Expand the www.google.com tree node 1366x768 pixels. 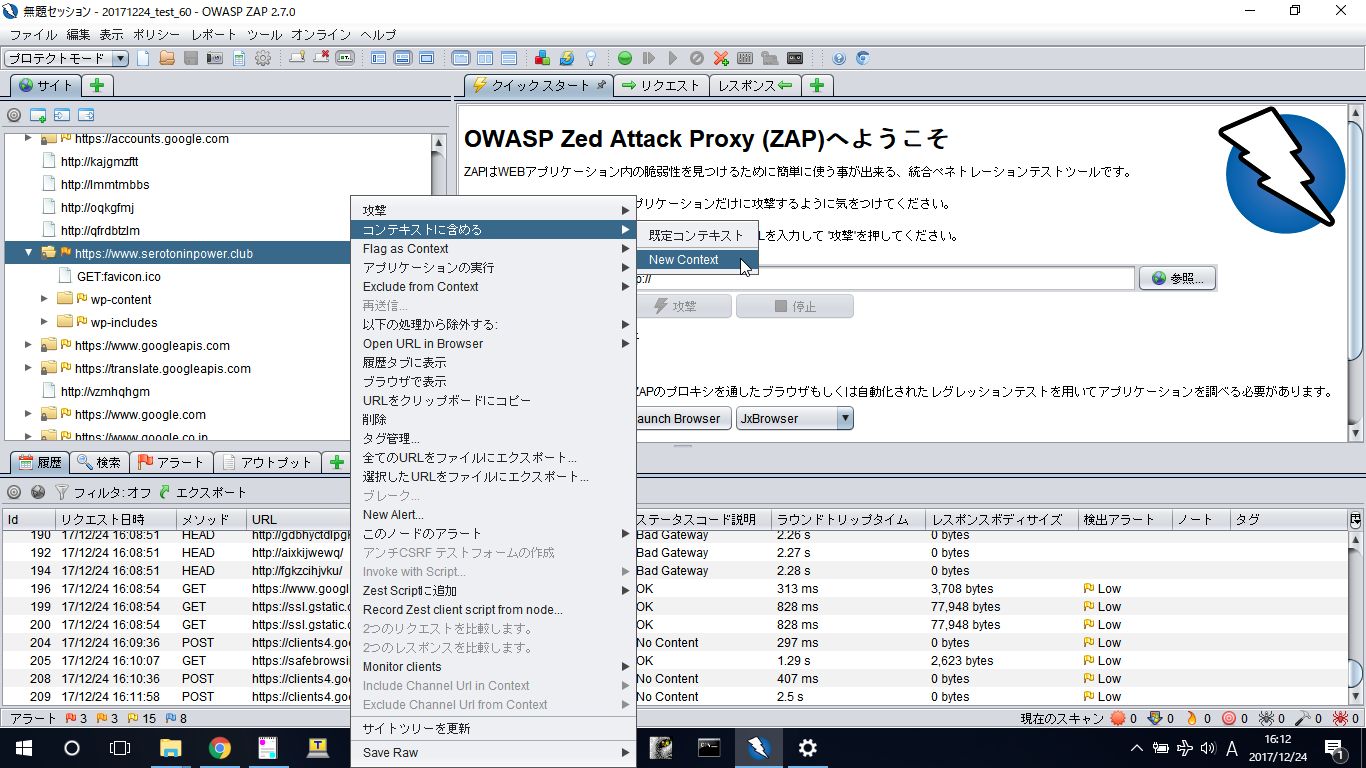point(29,414)
